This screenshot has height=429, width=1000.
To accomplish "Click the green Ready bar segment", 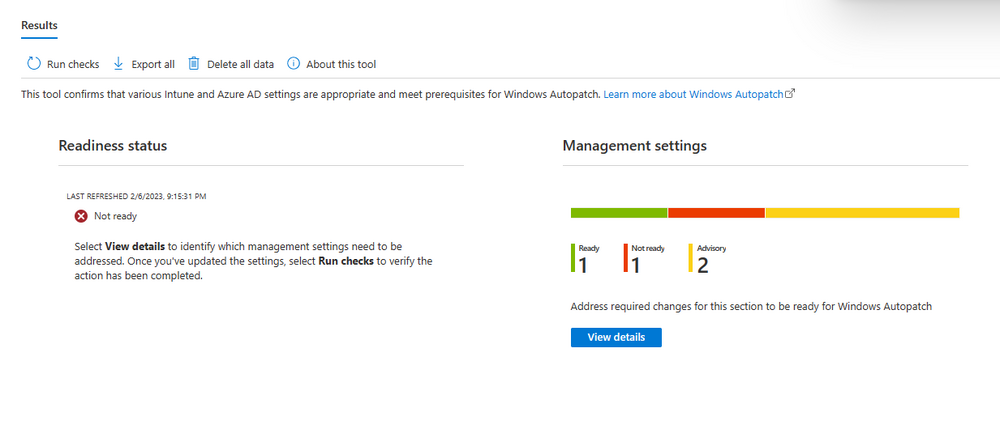I will coord(619,213).
